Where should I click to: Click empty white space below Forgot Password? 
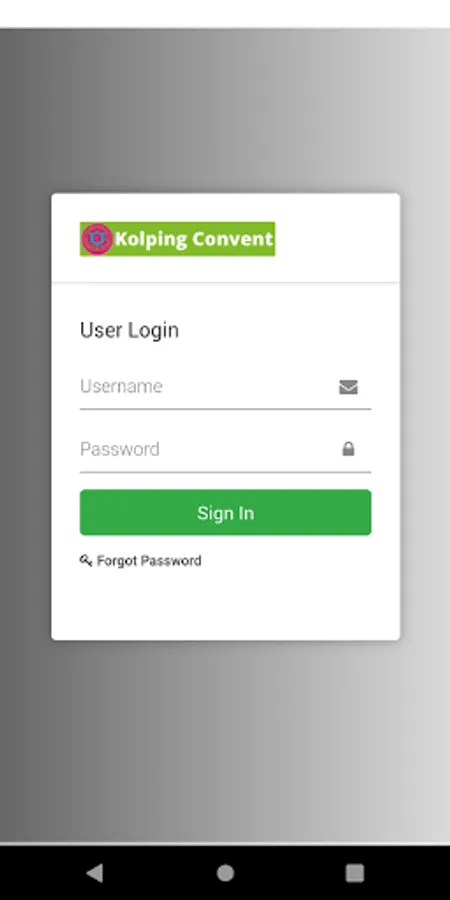click(x=226, y=603)
